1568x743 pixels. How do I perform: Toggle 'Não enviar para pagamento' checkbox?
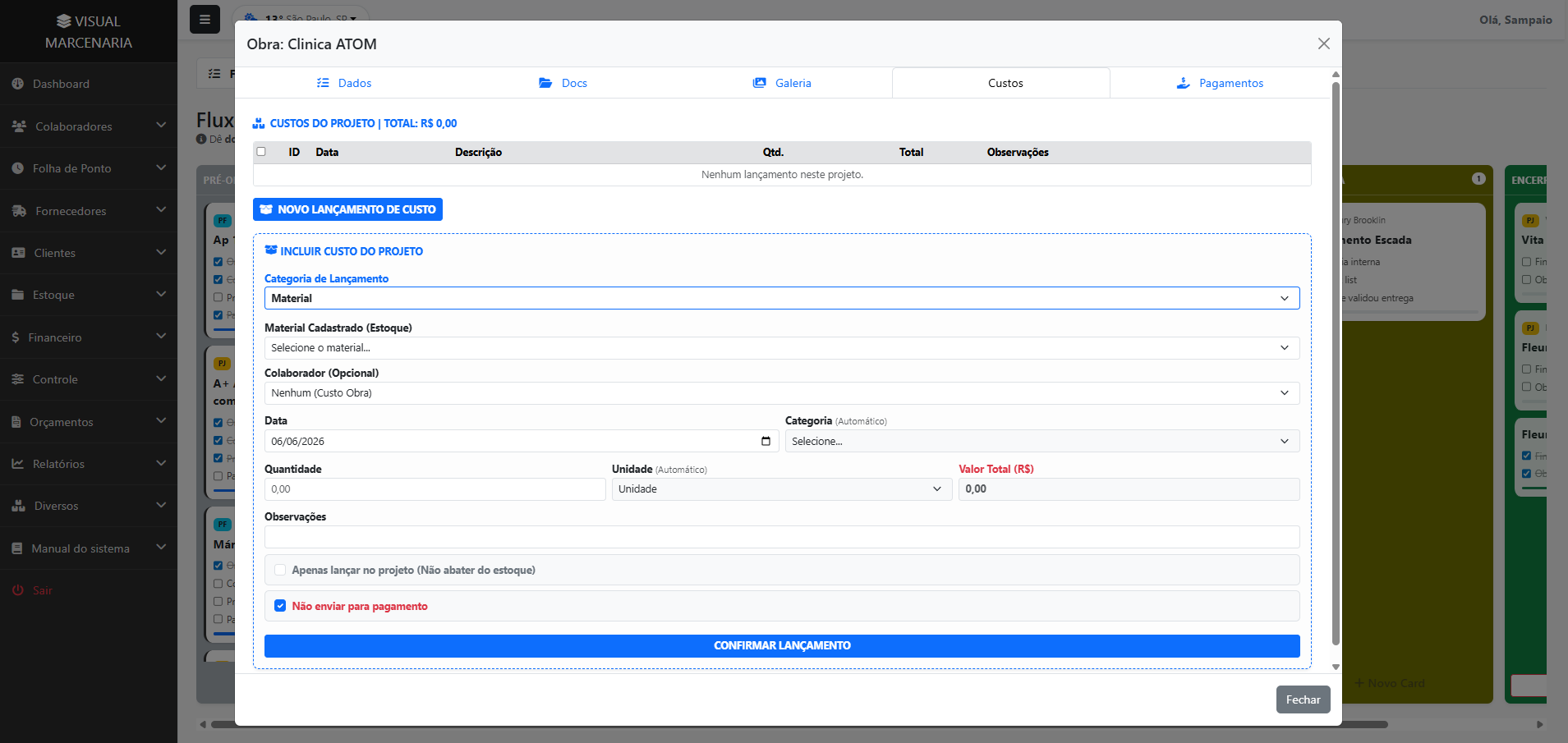(280, 606)
